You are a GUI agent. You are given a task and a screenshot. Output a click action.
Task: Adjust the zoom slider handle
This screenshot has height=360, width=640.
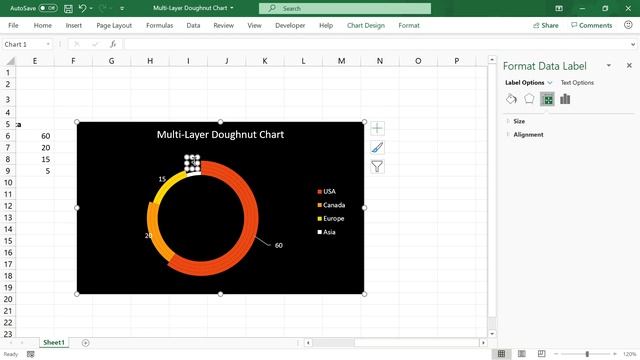(587, 354)
